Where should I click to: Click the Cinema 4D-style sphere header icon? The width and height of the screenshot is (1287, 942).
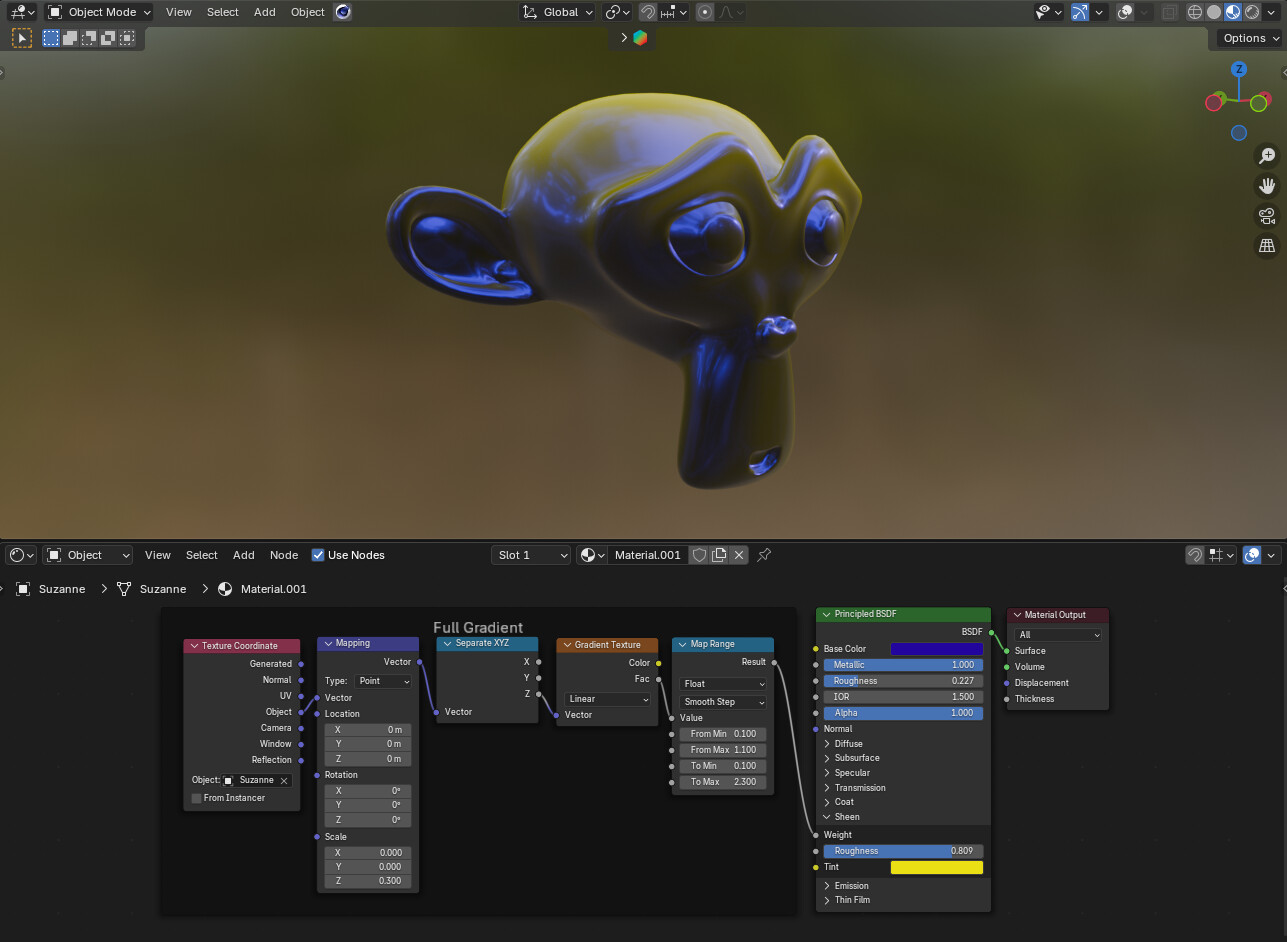click(x=343, y=12)
